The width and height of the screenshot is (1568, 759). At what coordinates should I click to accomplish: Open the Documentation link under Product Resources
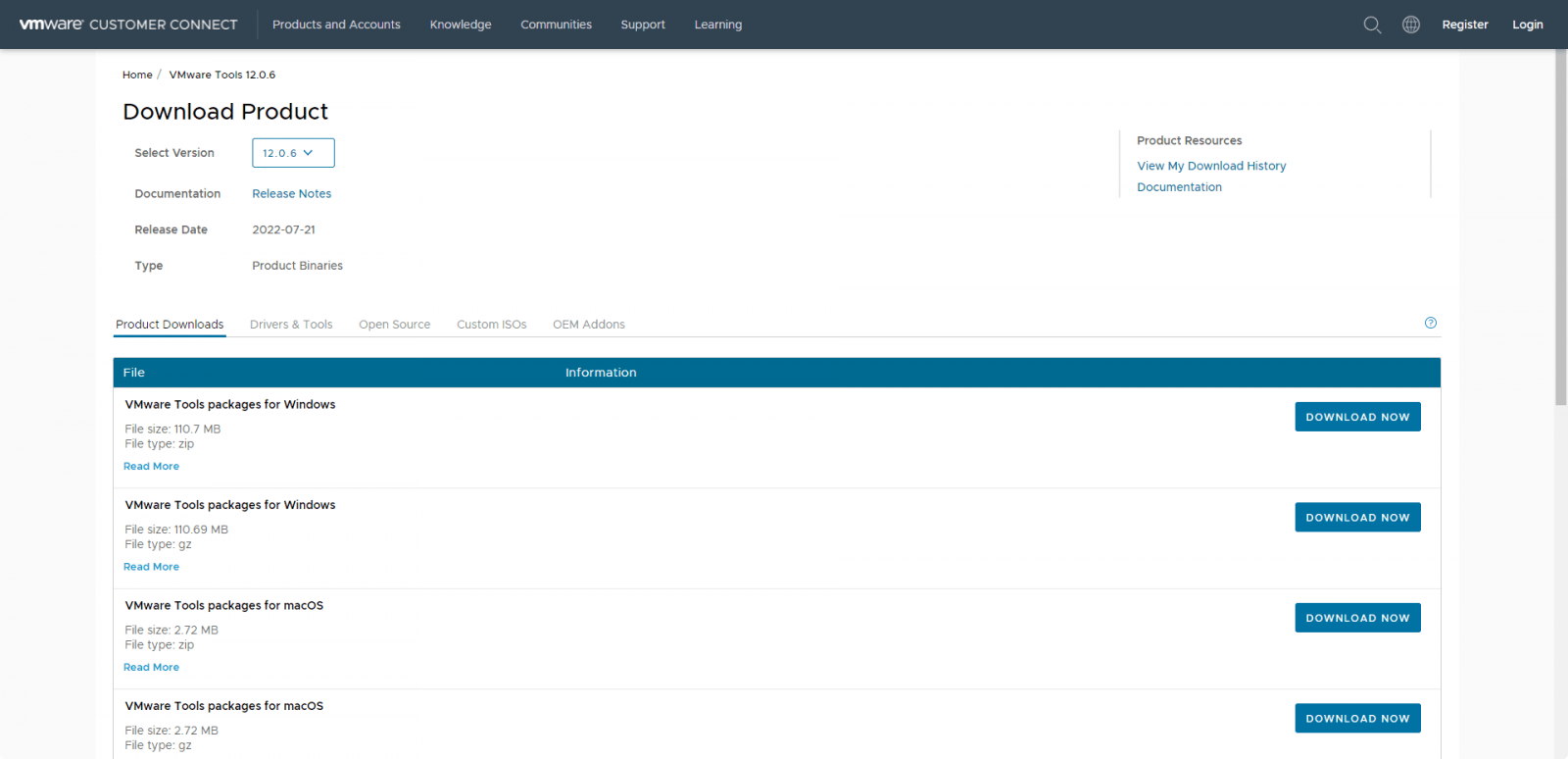1179,187
